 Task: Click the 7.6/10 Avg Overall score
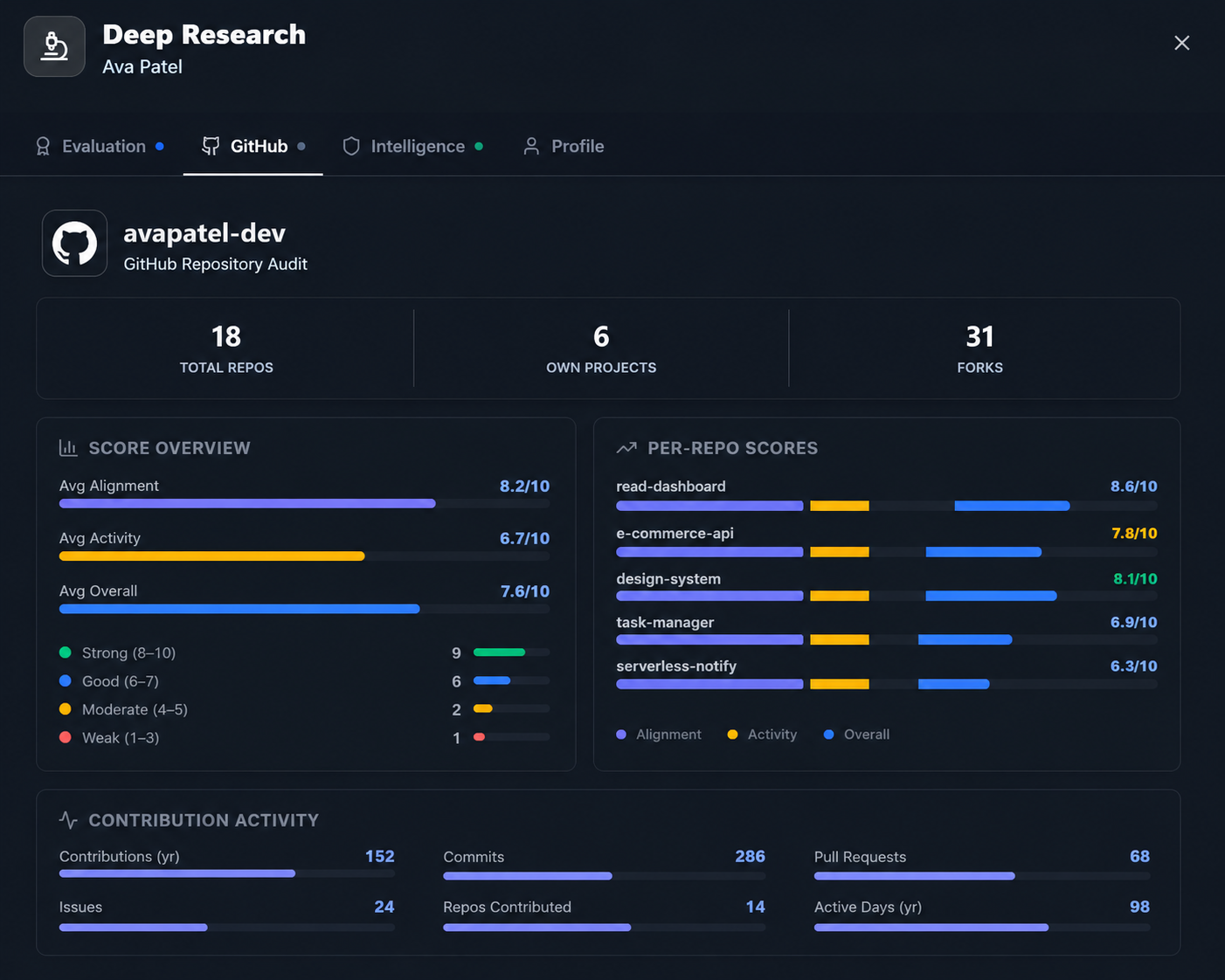coord(524,591)
